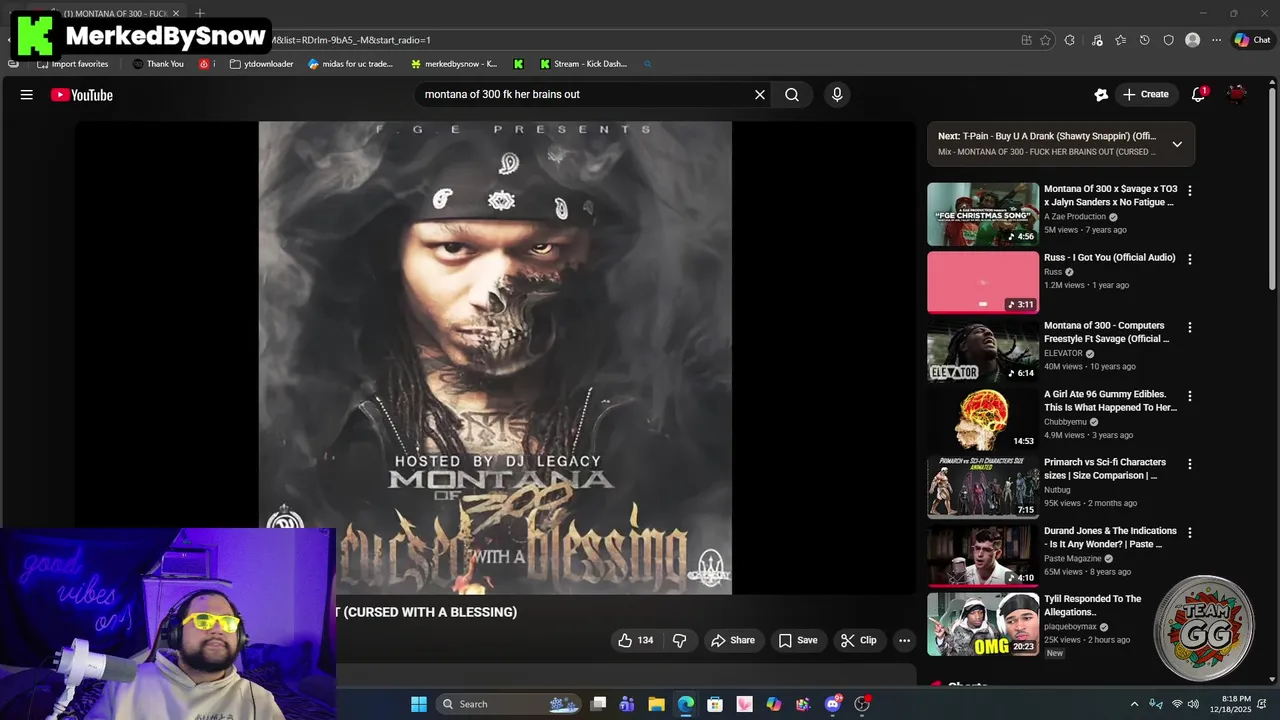This screenshot has height=720, width=1280.
Task: Open Edge Favorites star-list icon
Action: coord(1121,40)
